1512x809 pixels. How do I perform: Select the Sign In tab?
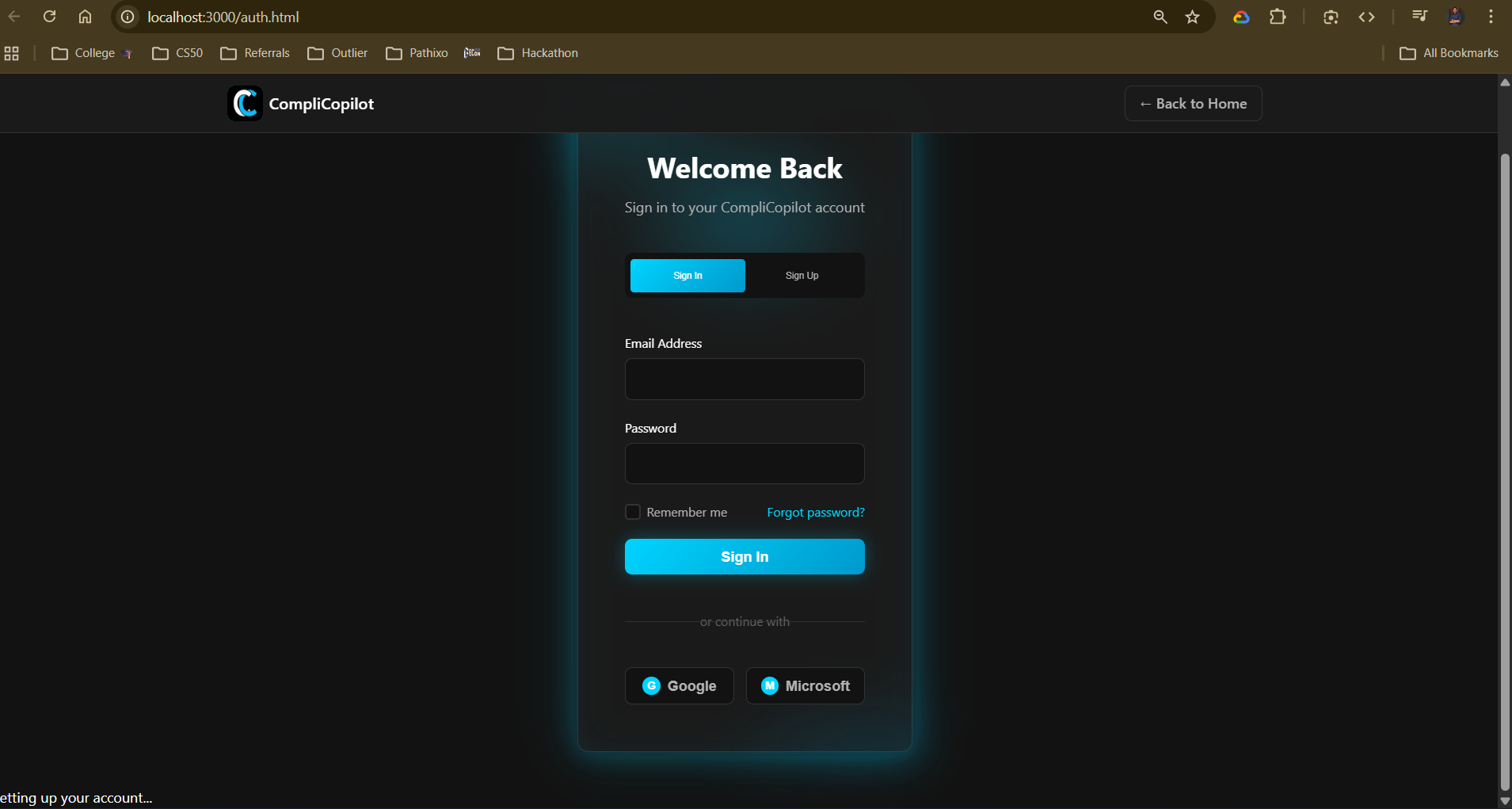click(x=687, y=276)
